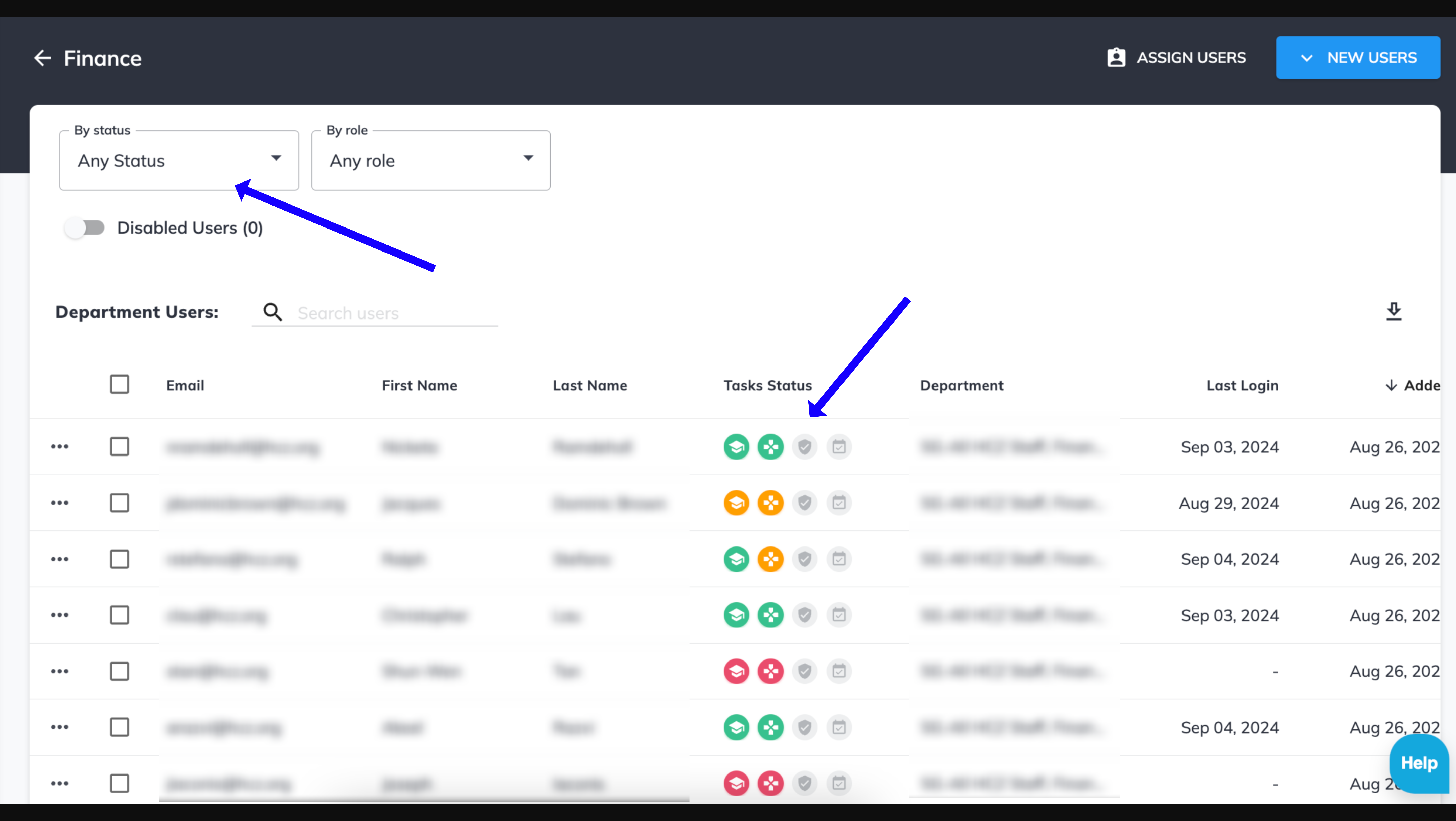Click the shield status icon on first user row
1456x821 pixels.
(x=805, y=446)
